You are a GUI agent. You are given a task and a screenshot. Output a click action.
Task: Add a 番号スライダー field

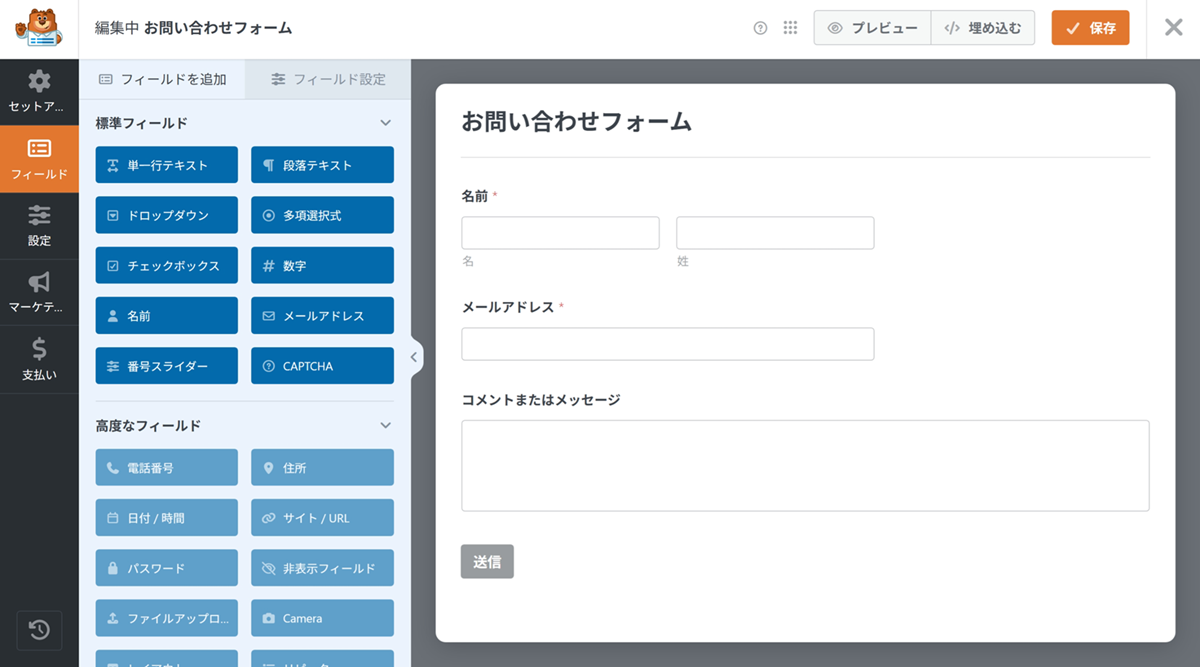click(x=167, y=366)
